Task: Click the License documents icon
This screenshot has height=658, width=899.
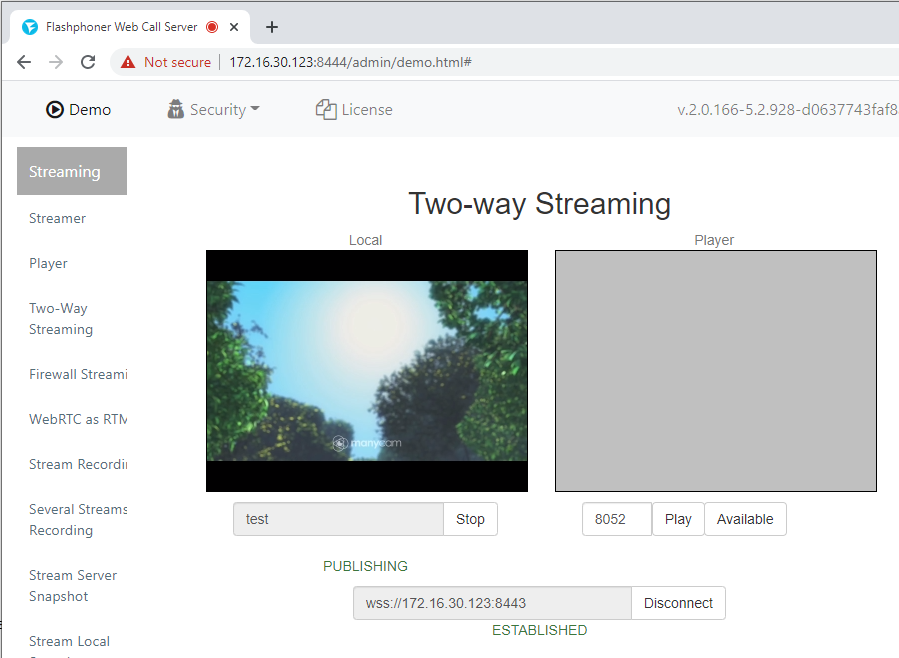Action: pos(326,109)
